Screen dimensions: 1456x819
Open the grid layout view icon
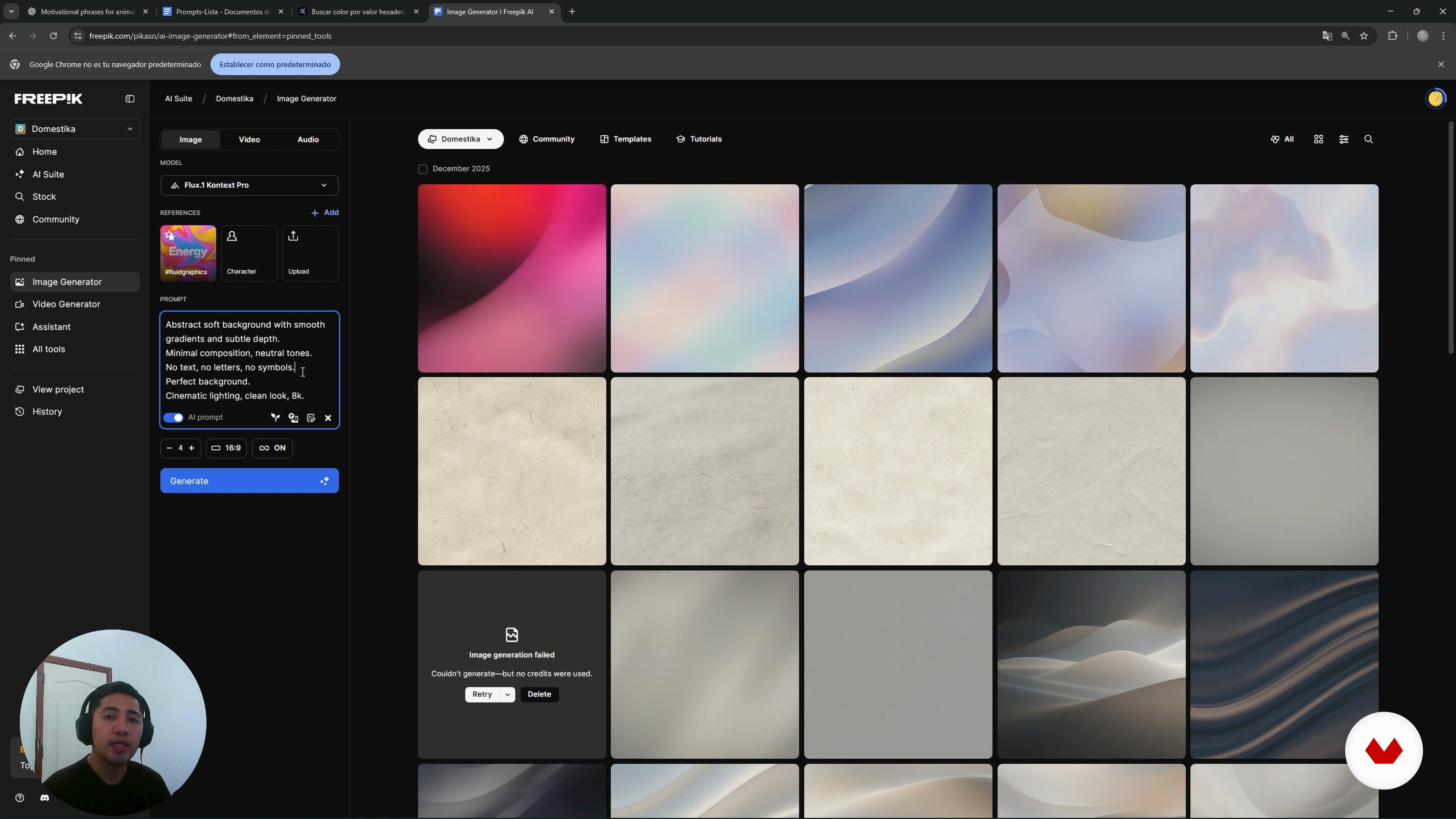click(1319, 139)
